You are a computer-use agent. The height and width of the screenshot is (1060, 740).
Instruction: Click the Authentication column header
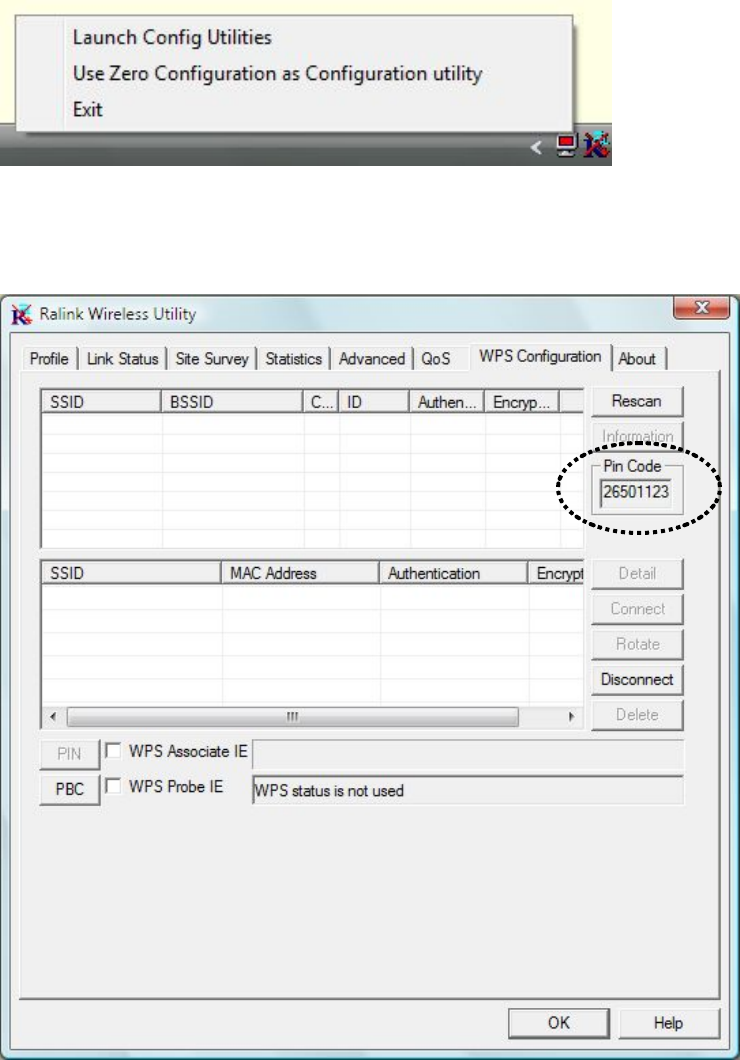(453, 573)
